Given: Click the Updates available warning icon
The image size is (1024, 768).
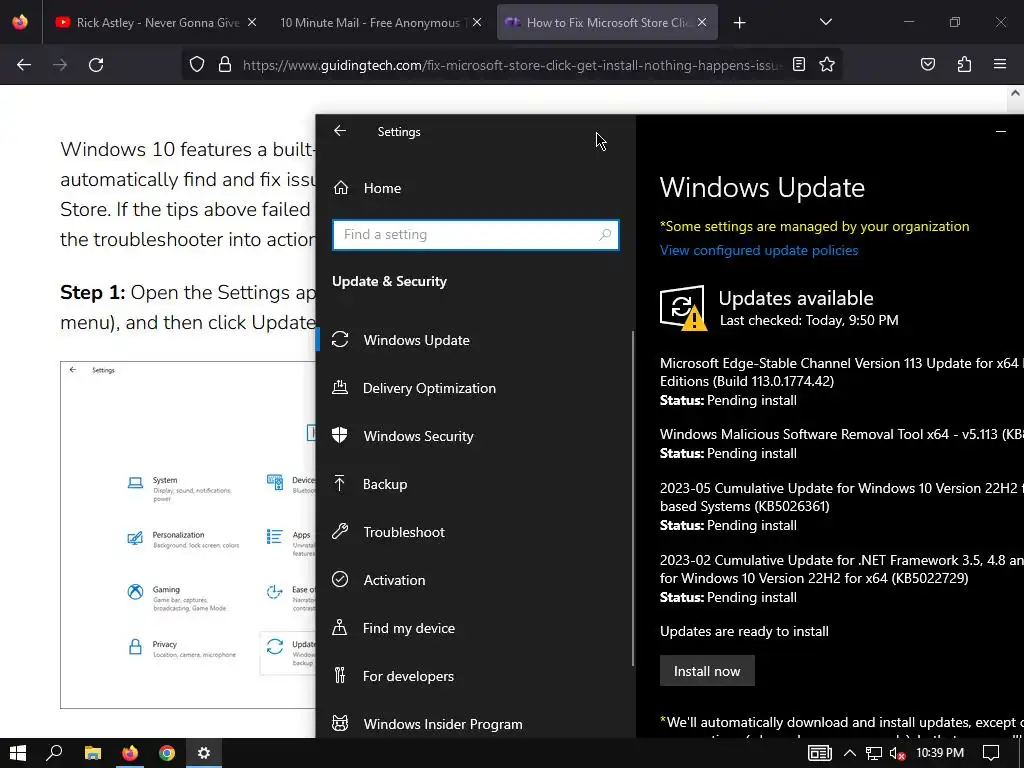Looking at the screenshot, I should click(683, 308).
